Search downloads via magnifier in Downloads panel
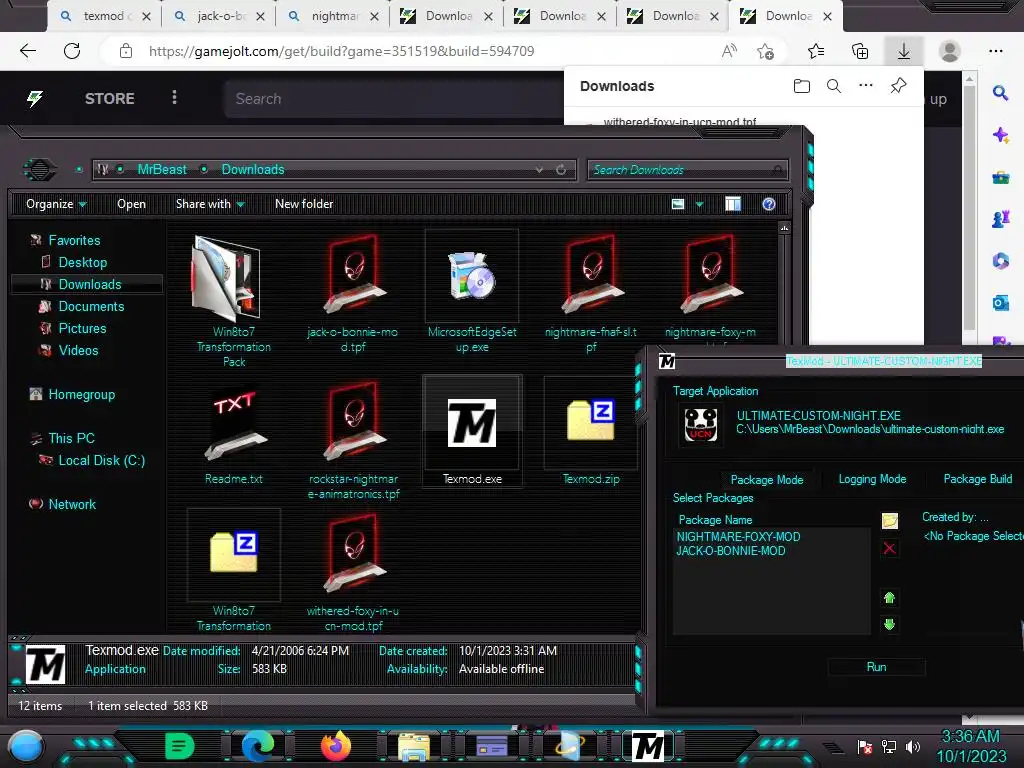1024x768 pixels. tap(834, 86)
